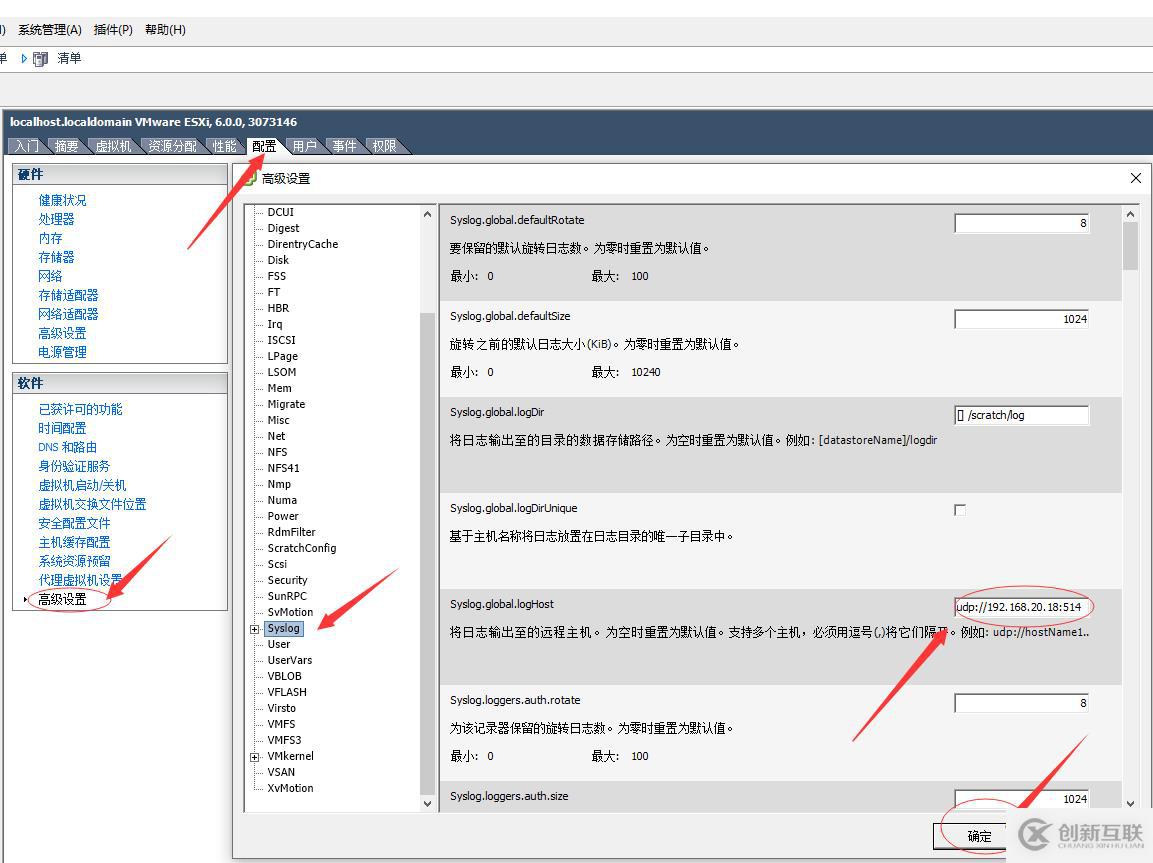The width and height of the screenshot is (1153, 863).
Task: Switch to the 权限 tab
Action: click(x=385, y=146)
